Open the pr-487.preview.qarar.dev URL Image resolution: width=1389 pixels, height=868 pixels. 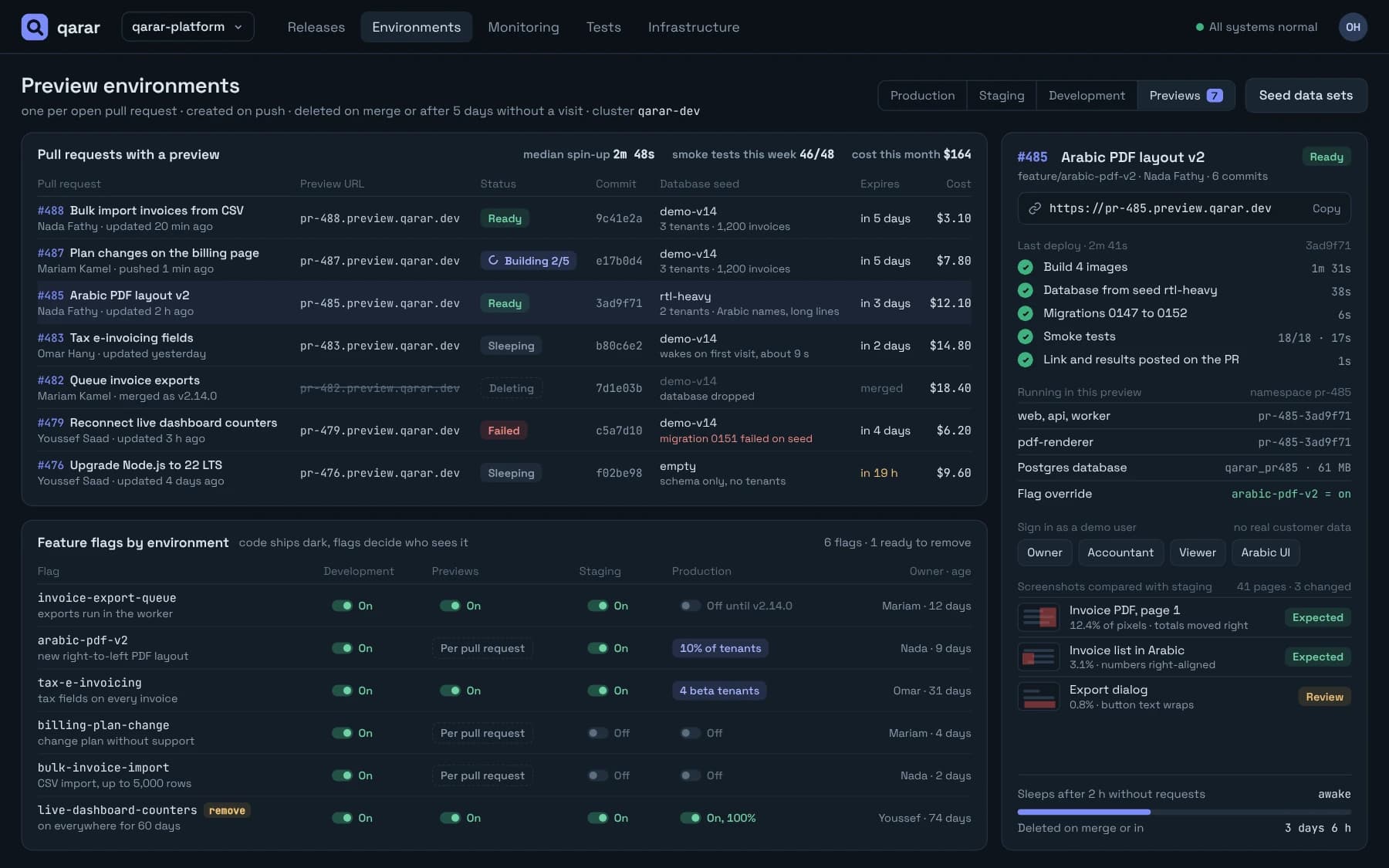380,261
